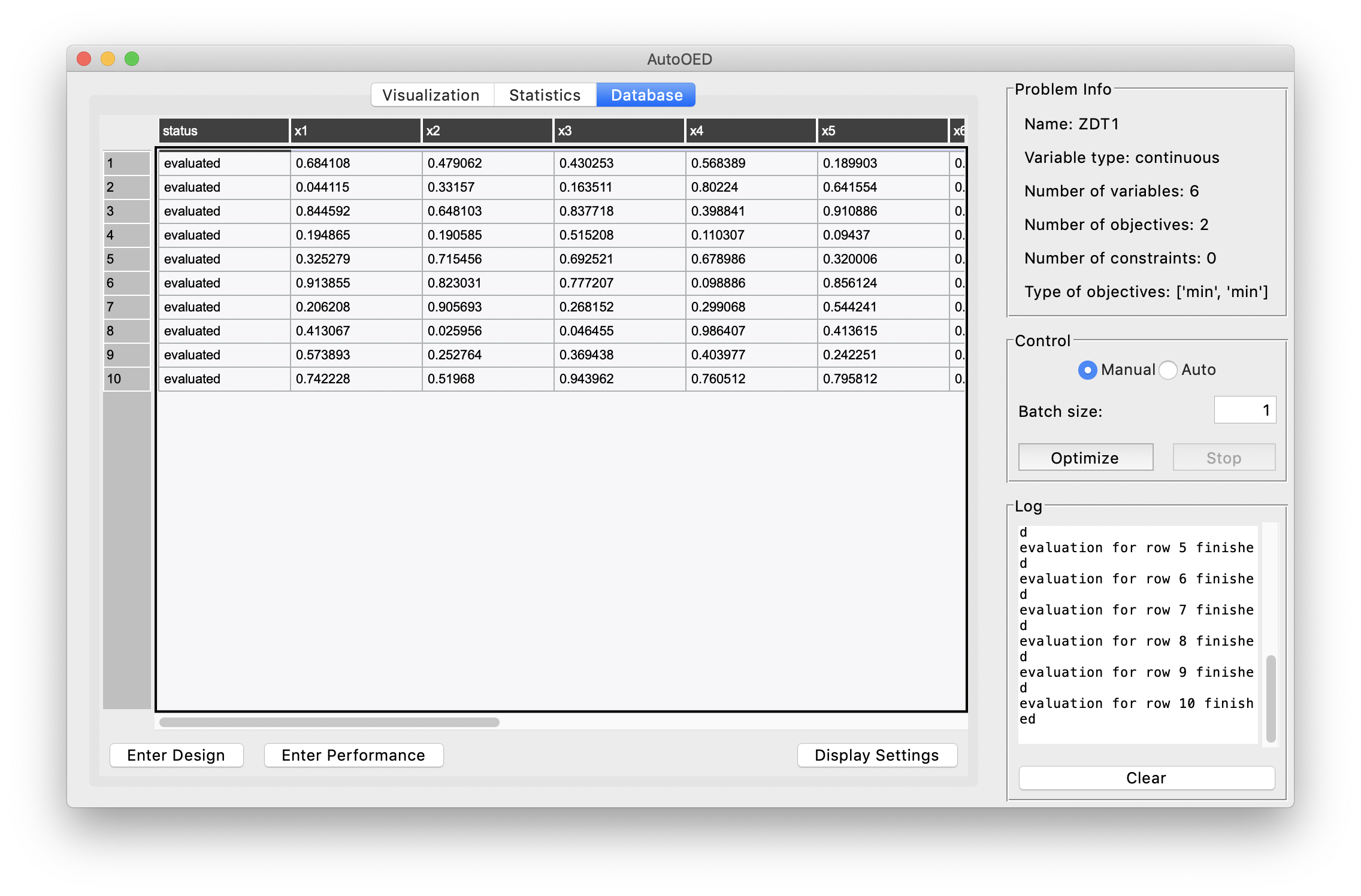The image size is (1361, 896).
Task: Click the x1 cell containing 0.684108
Action: tap(355, 164)
